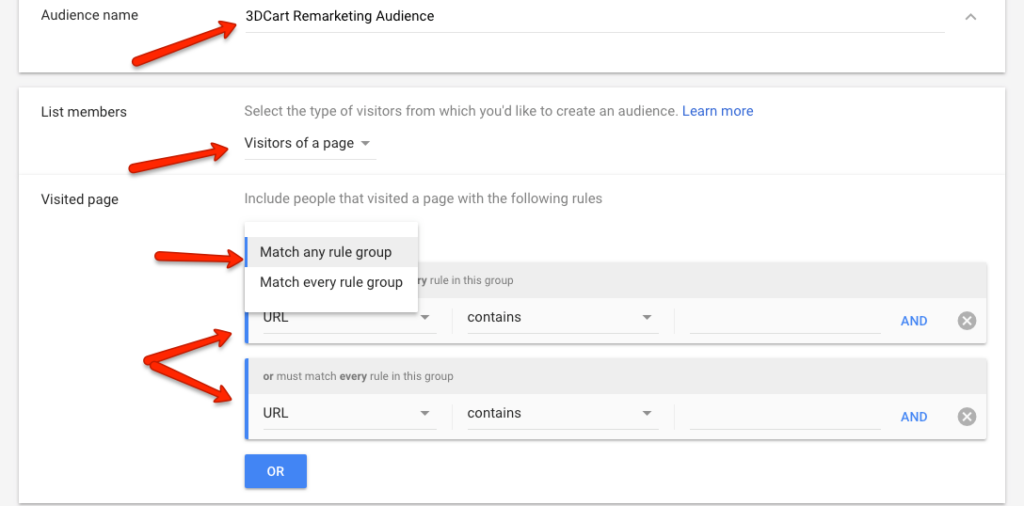1024x506 pixels.
Task: Click the 'Audience name' label
Action: (x=89, y=15)
